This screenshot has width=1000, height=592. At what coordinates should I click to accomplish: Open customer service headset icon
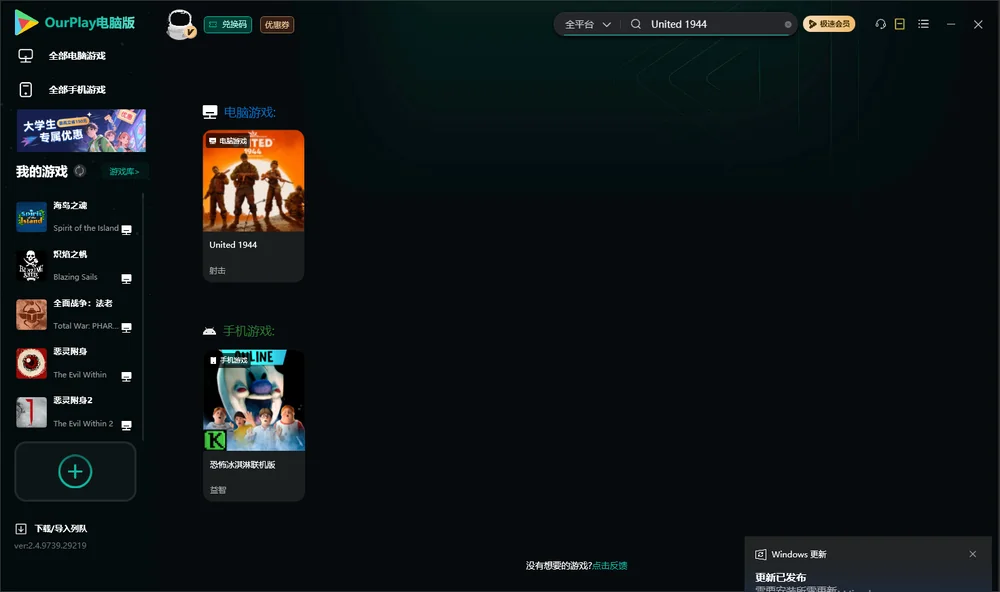880,24
